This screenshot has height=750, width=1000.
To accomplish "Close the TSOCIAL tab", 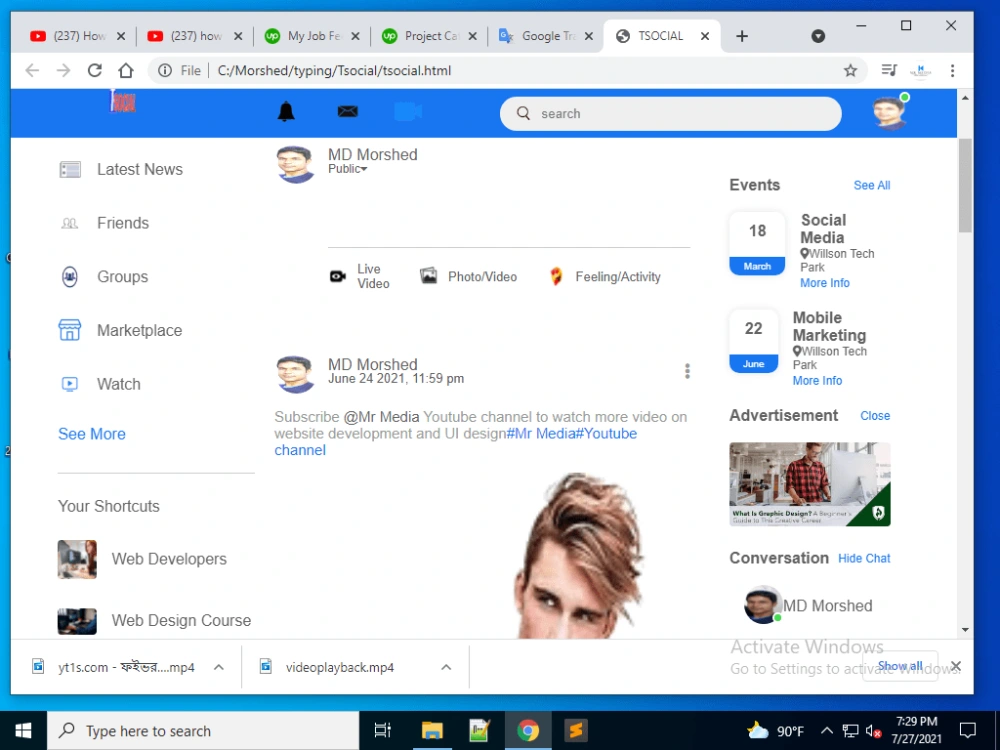I will pyautogui.click(x=705, y=36).
